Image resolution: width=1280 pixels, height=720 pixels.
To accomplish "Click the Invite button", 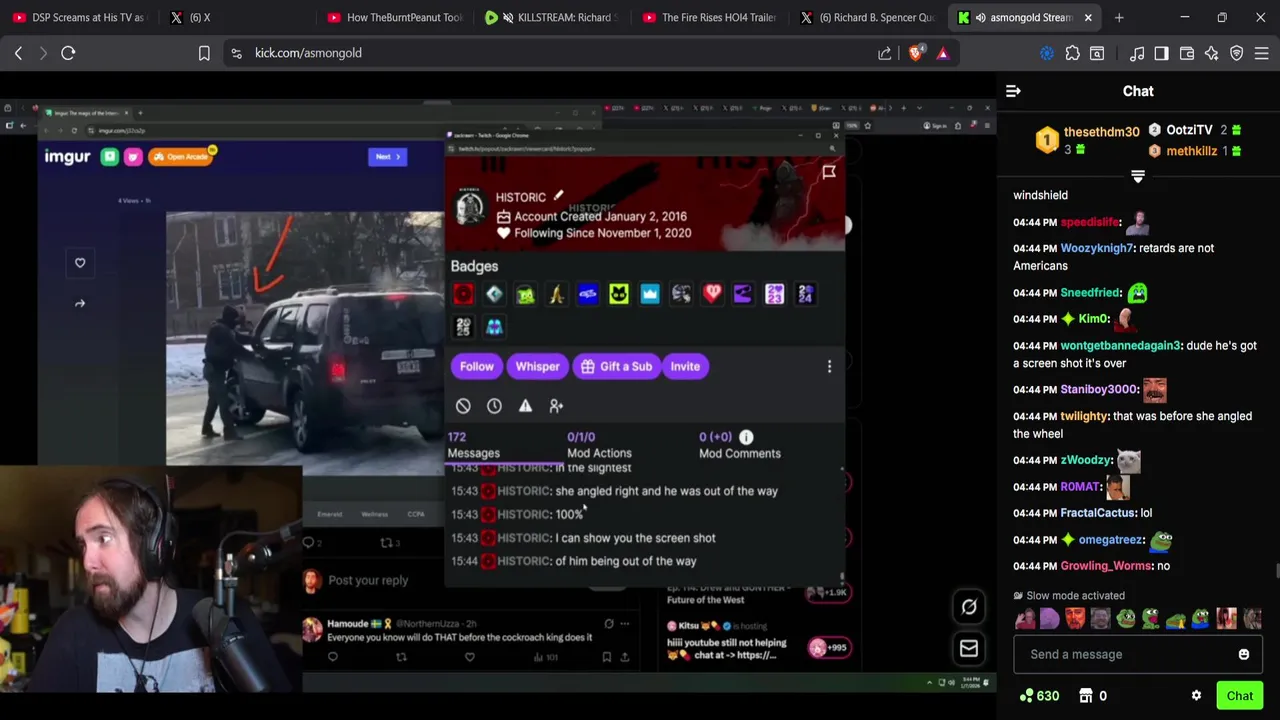I will [685, 366].
